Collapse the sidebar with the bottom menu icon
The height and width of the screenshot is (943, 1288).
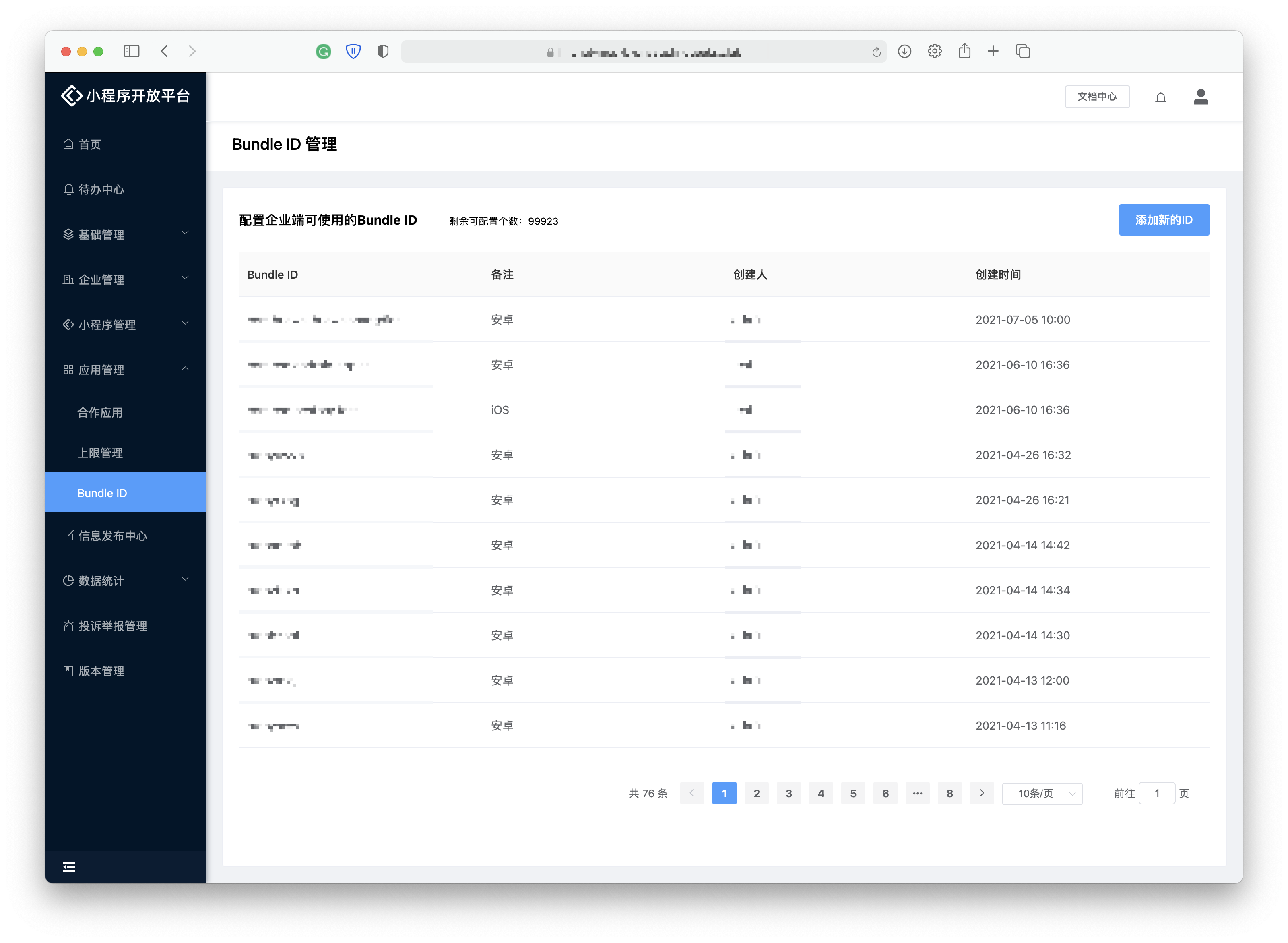69,866
